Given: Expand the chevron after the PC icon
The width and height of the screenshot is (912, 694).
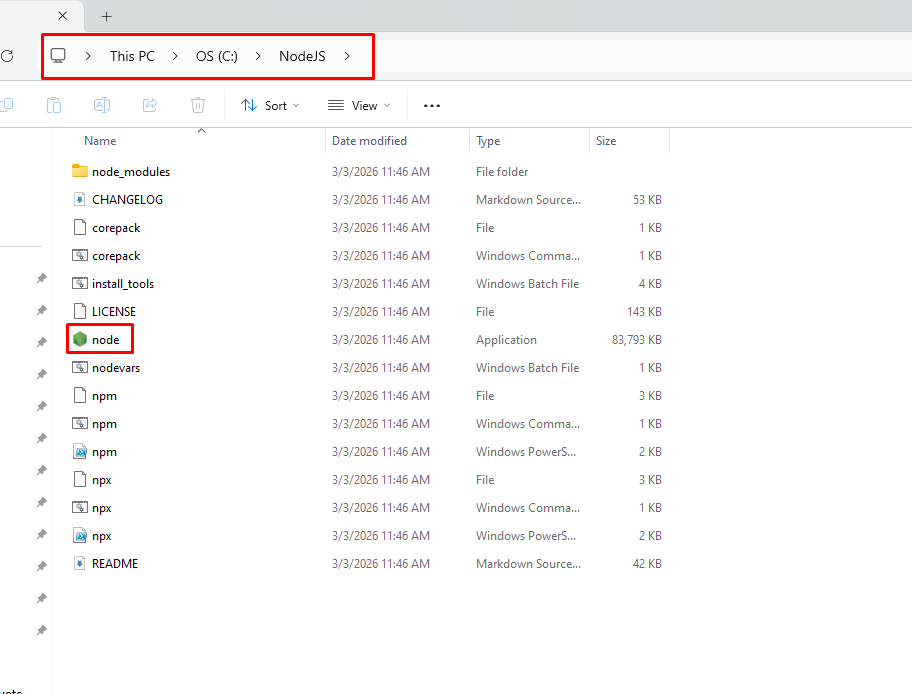Looking at the screenshot, I should point(88,56).
